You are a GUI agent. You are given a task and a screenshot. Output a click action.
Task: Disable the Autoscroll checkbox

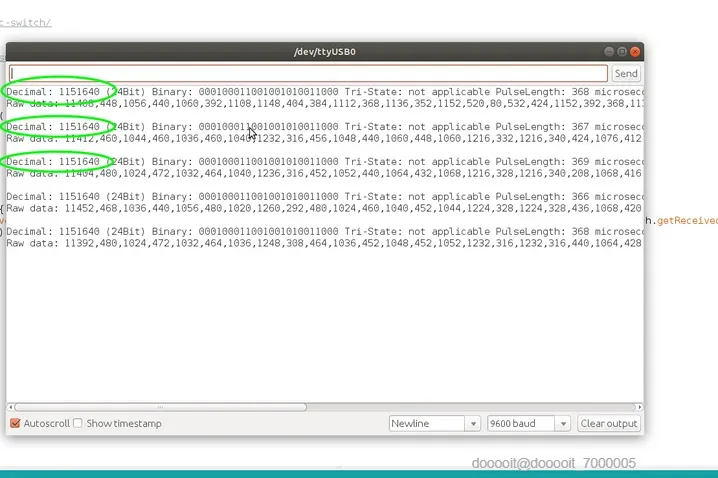(x=15, y=423)
